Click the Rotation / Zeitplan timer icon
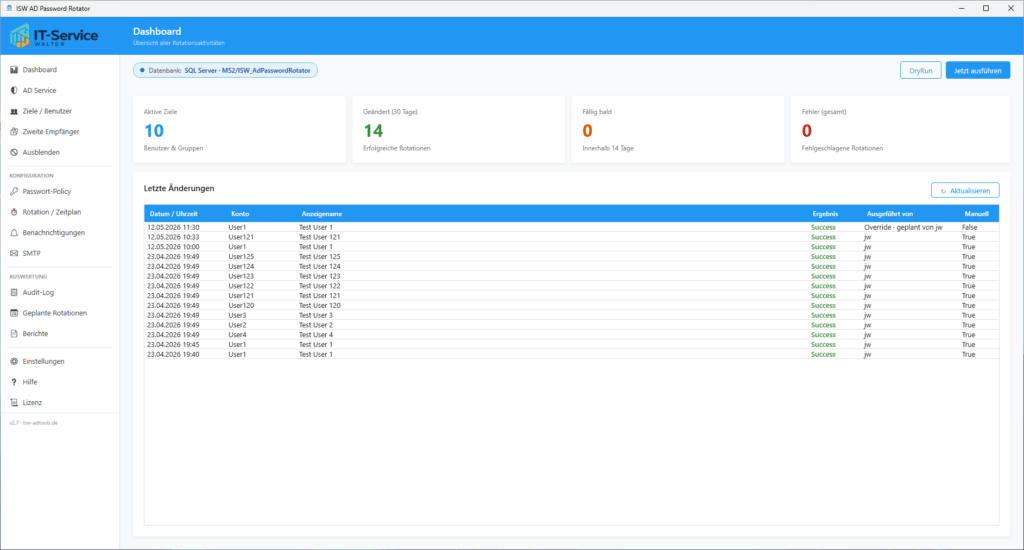Viewport: 1024px width, 550px height. pyautogui.click(x=14, y=212)
